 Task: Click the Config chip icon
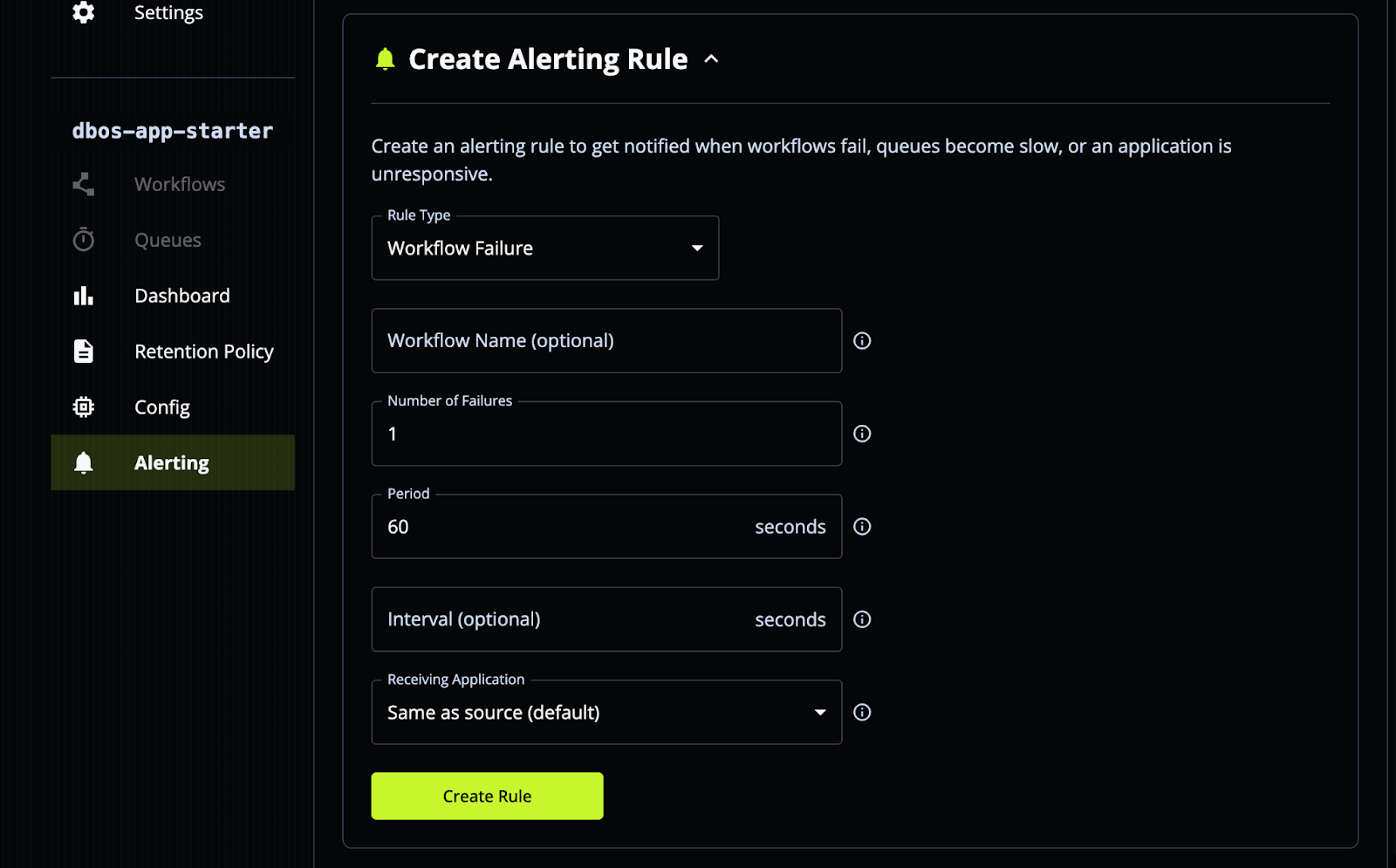pyautogui.click(x=82, y=407)
